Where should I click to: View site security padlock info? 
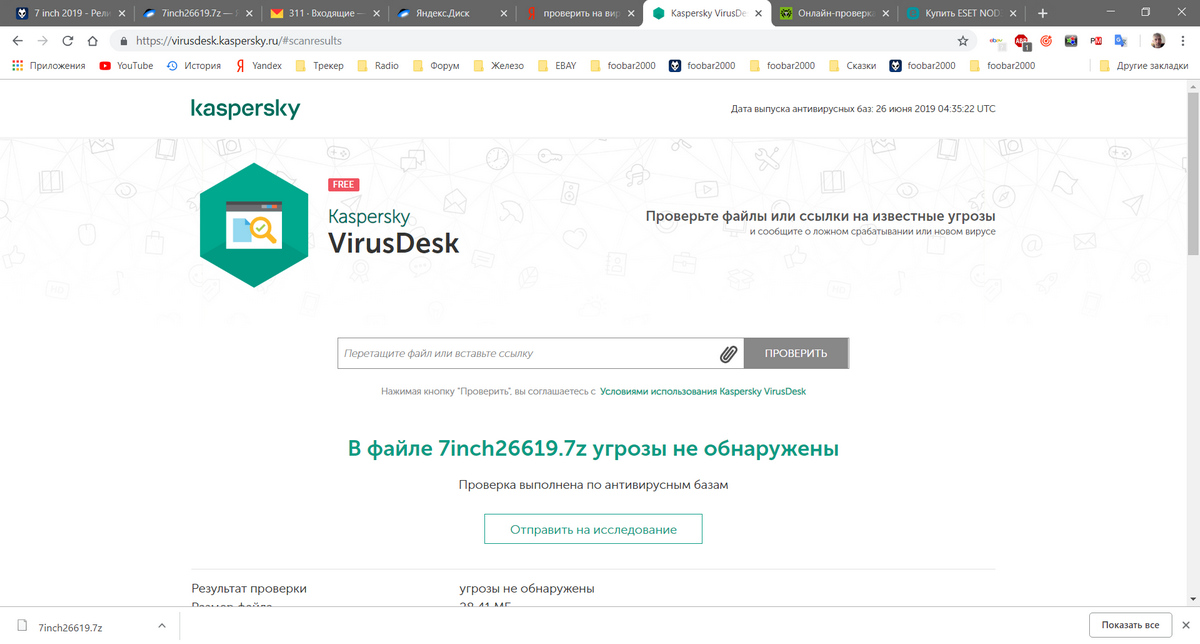coord(123,42)
